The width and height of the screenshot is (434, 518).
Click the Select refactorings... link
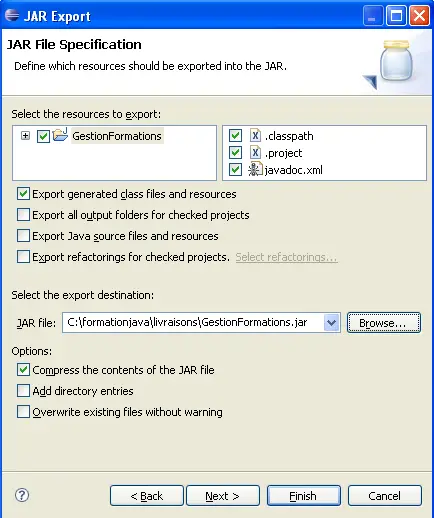click(x=287, y=257)
